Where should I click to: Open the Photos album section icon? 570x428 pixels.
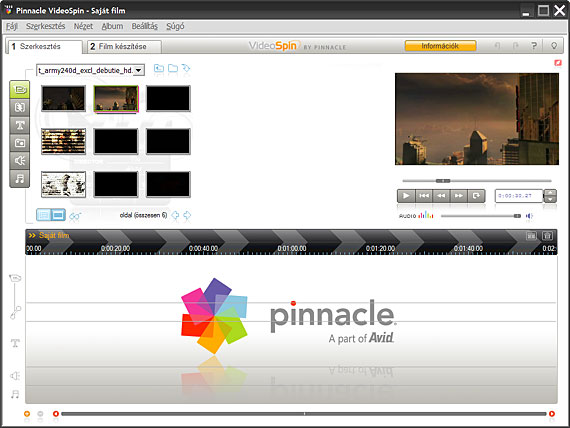pos(20,143)
